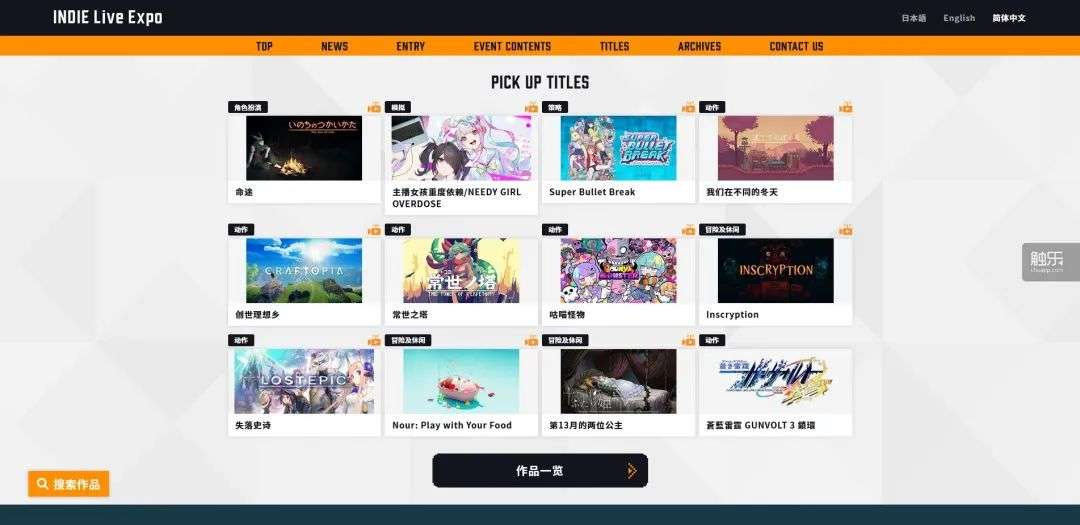Screen dimensions: 1080x525
Task: Click the INDIE Live Expo logo
Action: [108, 17]
